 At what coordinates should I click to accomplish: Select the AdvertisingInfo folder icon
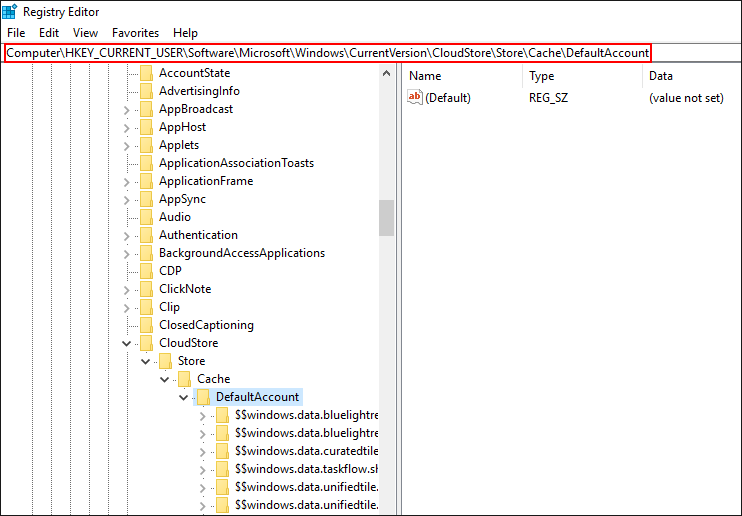pyautogui.click(x=147, y=91)
